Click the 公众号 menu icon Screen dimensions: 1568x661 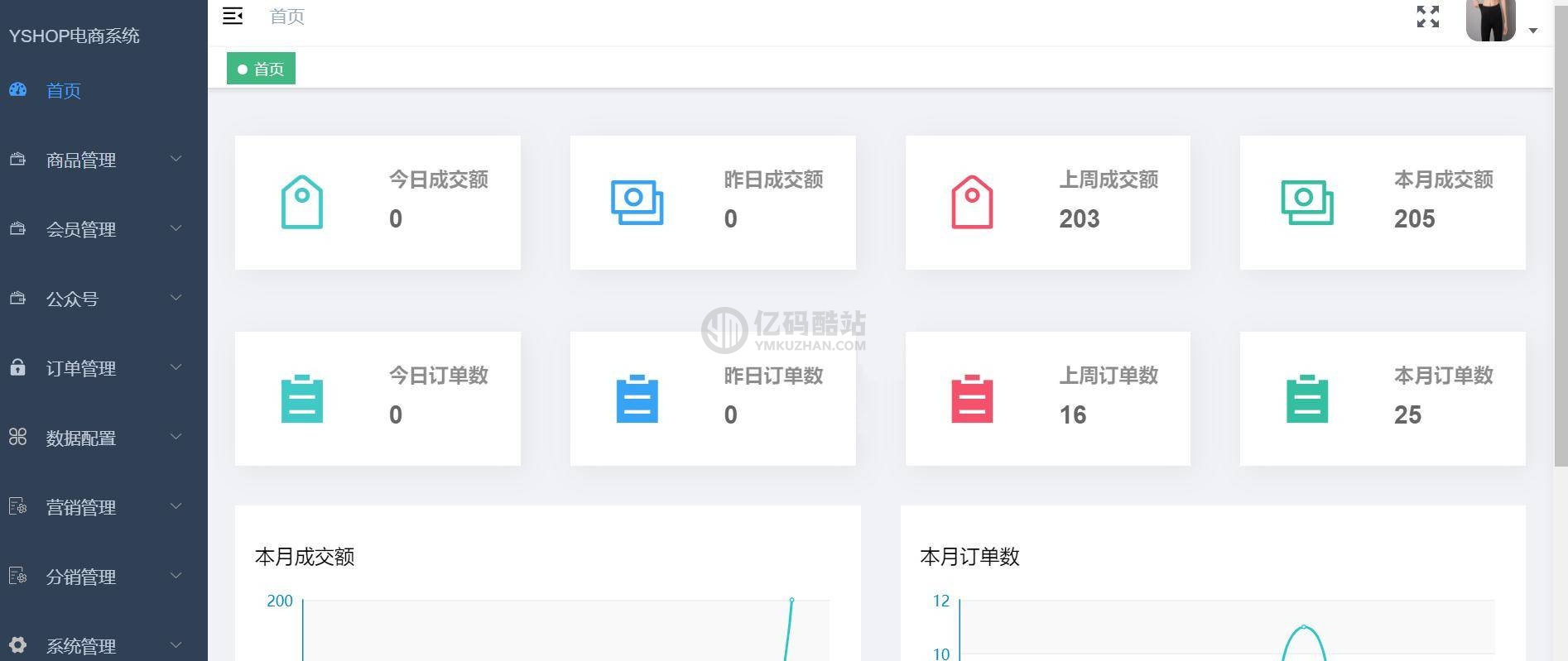pyautogui.click(x=17, y=298)
